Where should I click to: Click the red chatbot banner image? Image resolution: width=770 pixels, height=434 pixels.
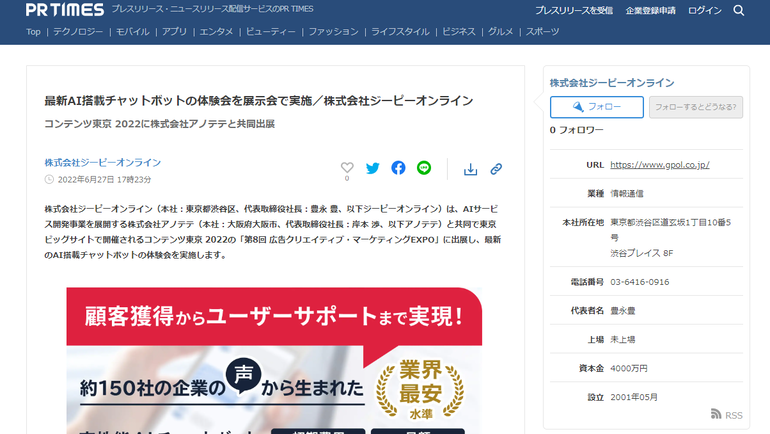274,360
